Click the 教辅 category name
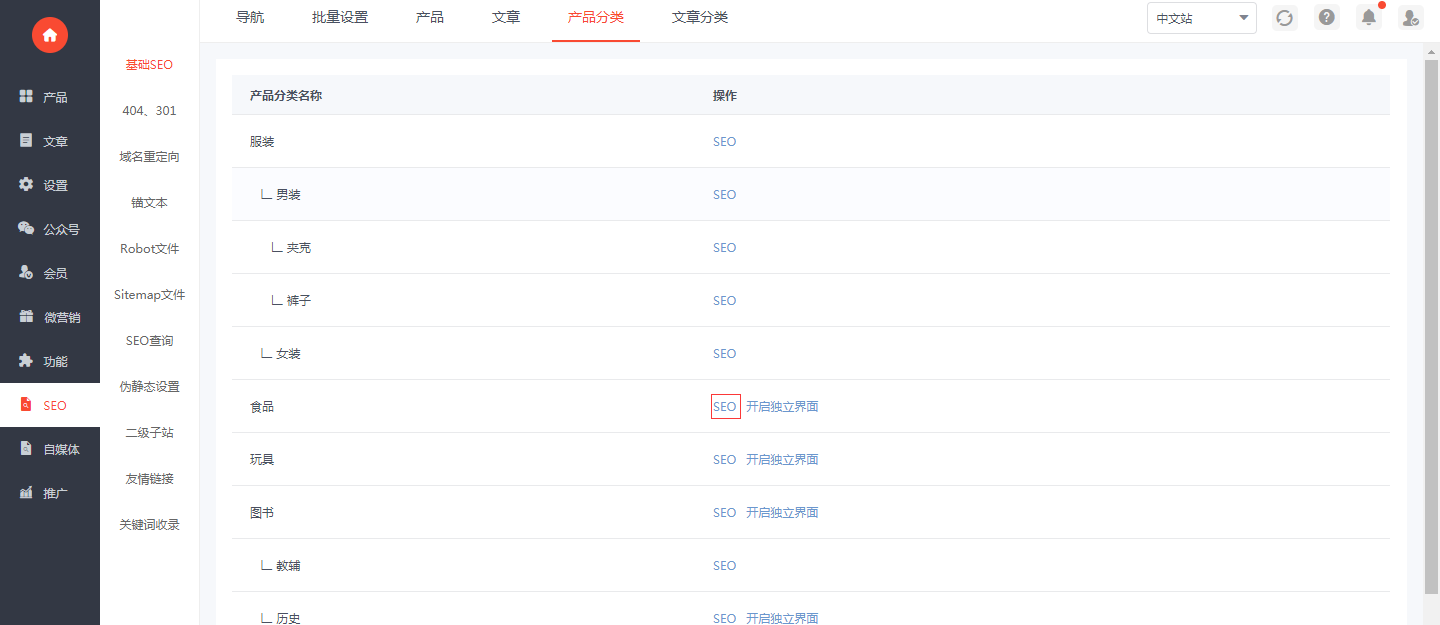Image resolution: width=1440 pixels, height=625 pixels. tap(288, 566)
